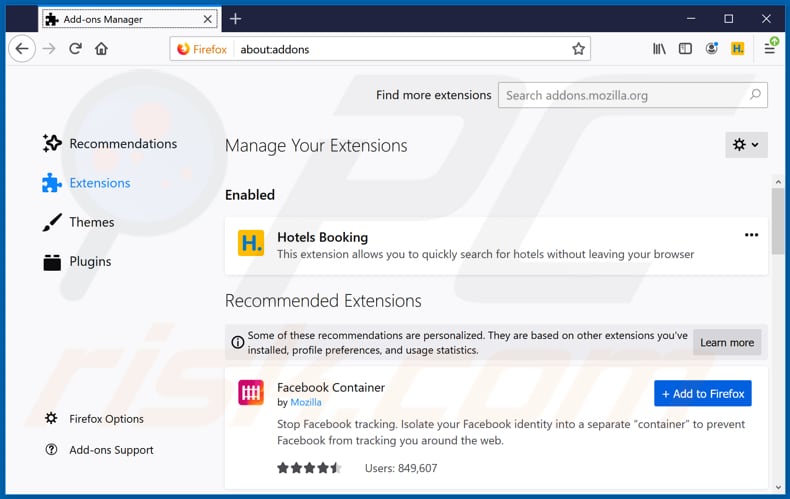790x499 pixels.
Task: Open the Library menu icon
Action: (659, 49)
